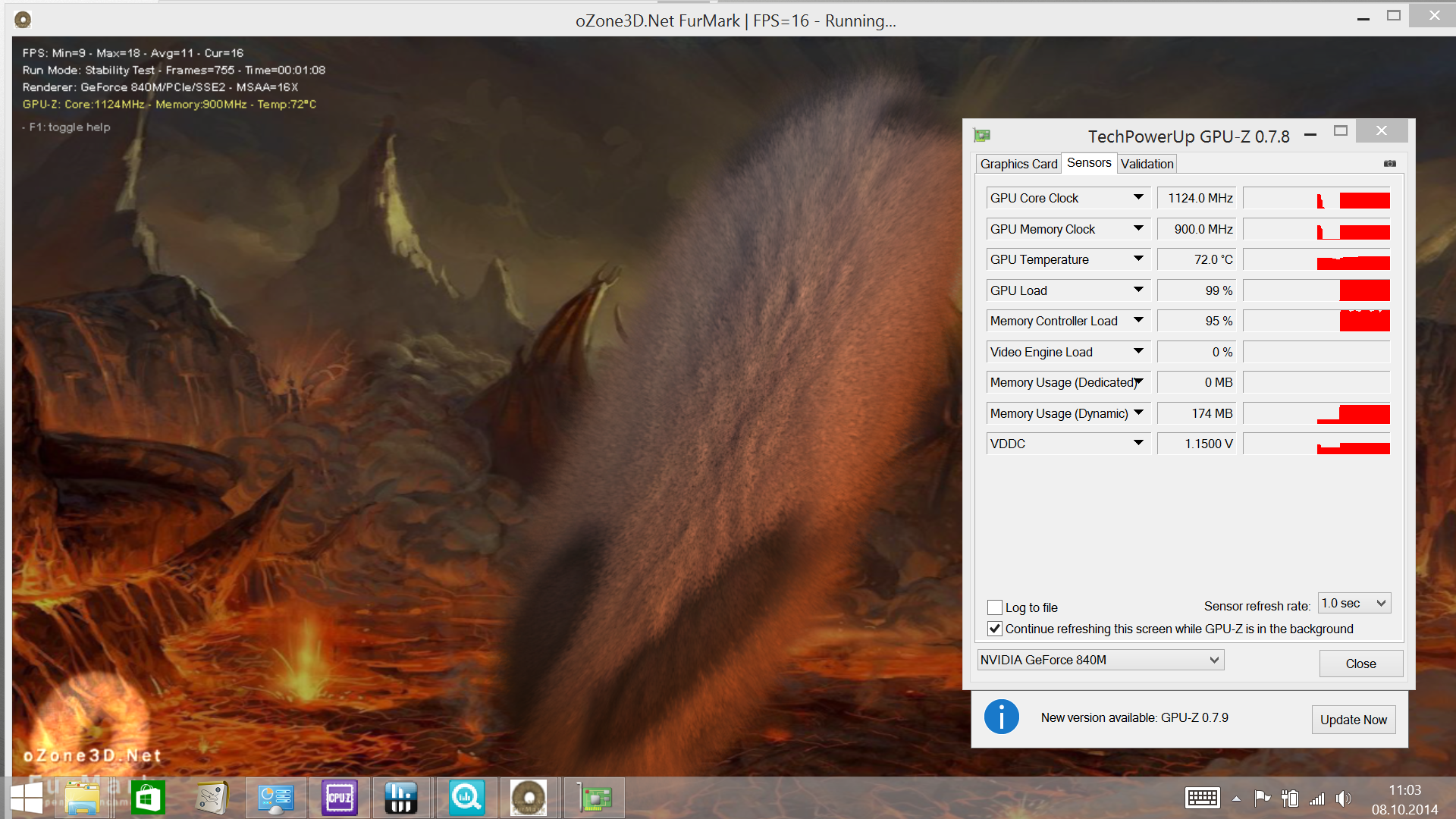Click the FurMark taskbar icon
The width and height of the screenshot is (1456, 819).
(x=529, y=798)
